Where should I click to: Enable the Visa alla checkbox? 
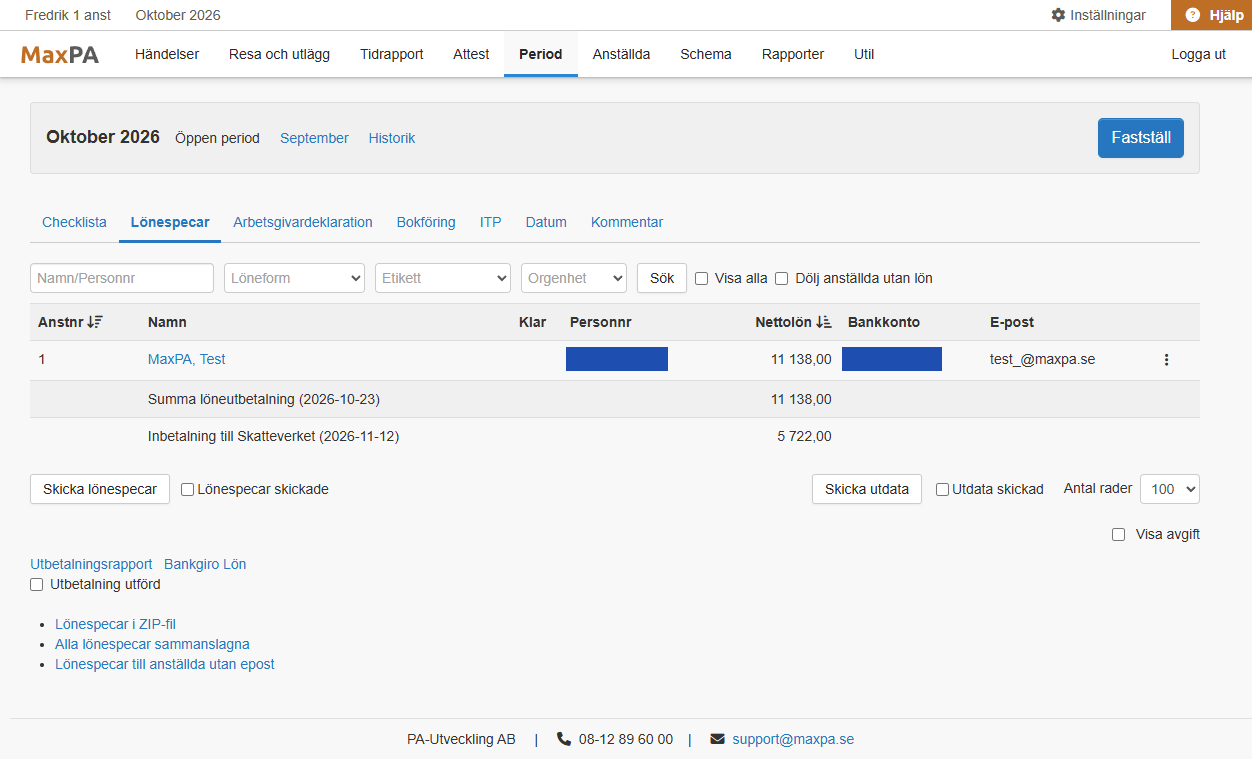(702, 279)
